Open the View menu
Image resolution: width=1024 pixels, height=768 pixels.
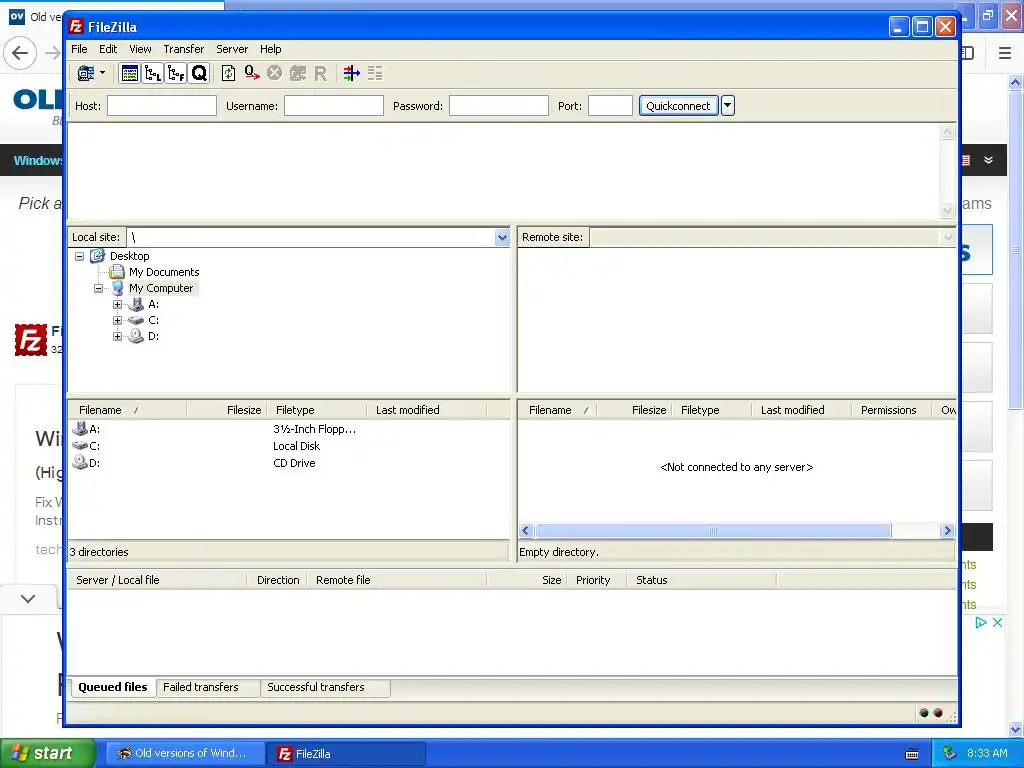pos(140,49)
